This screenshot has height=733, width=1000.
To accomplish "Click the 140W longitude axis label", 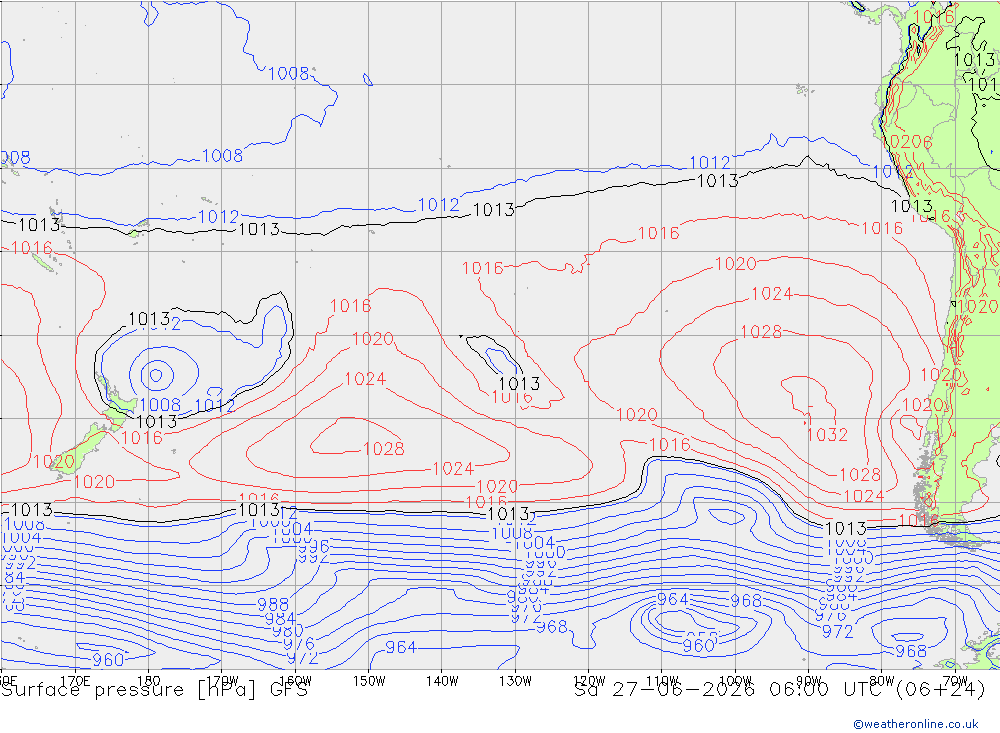I will click(442, 681).
